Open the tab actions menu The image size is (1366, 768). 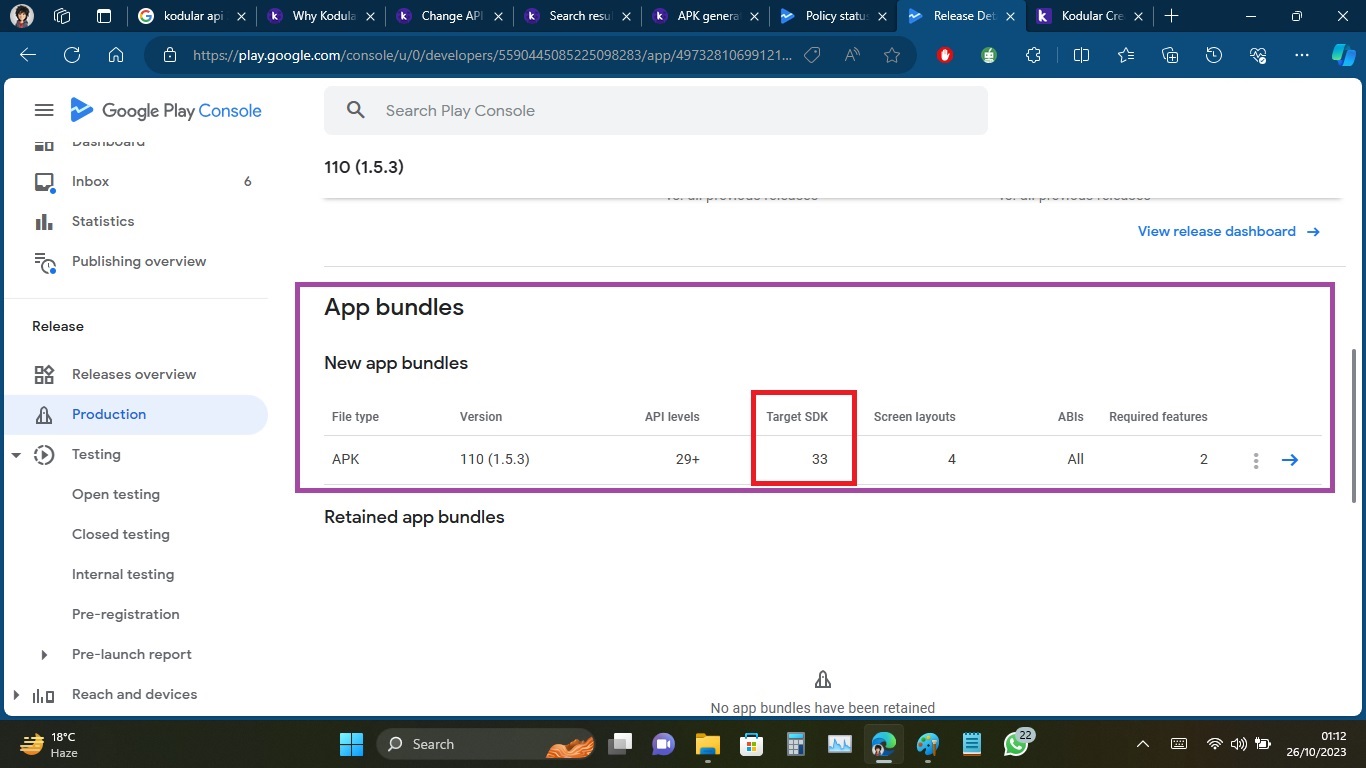pos(103,16)
